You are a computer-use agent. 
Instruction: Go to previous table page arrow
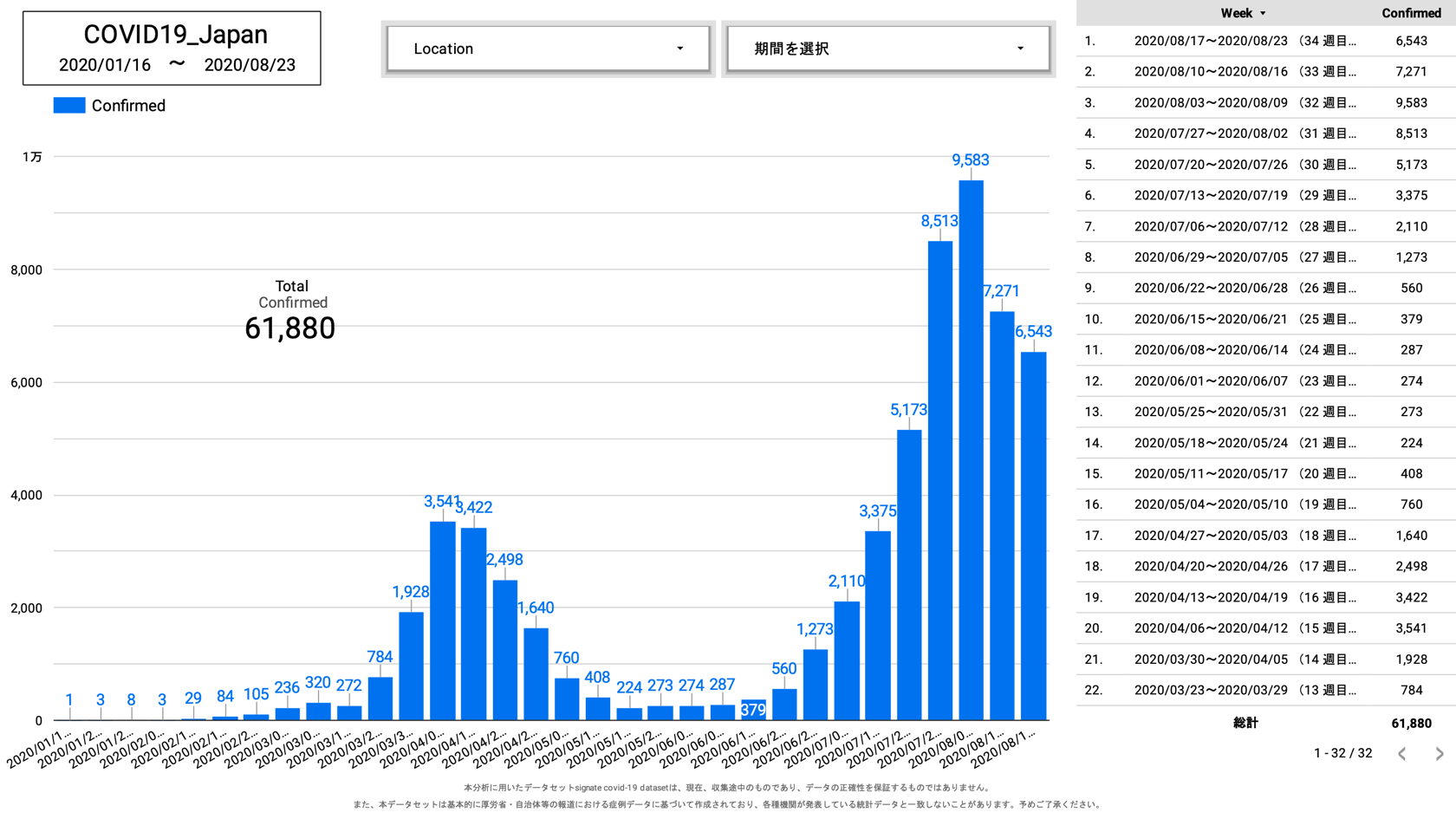[x=1401, y=754]
